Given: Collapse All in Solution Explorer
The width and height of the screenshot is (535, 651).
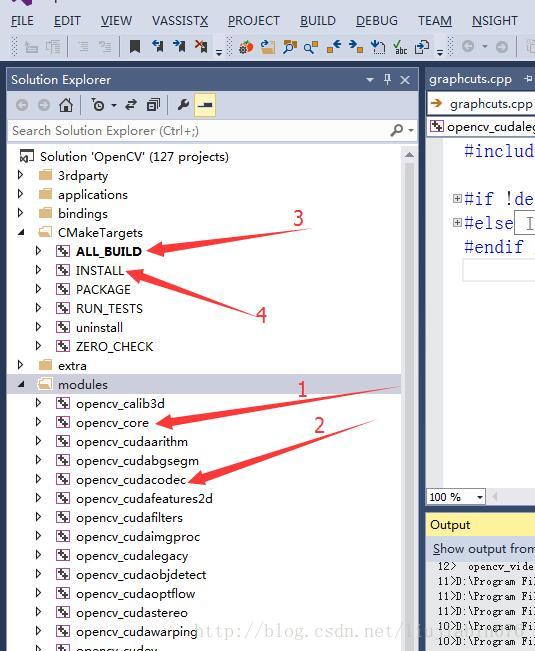Looking at the screenshot, I should (153, 105).
